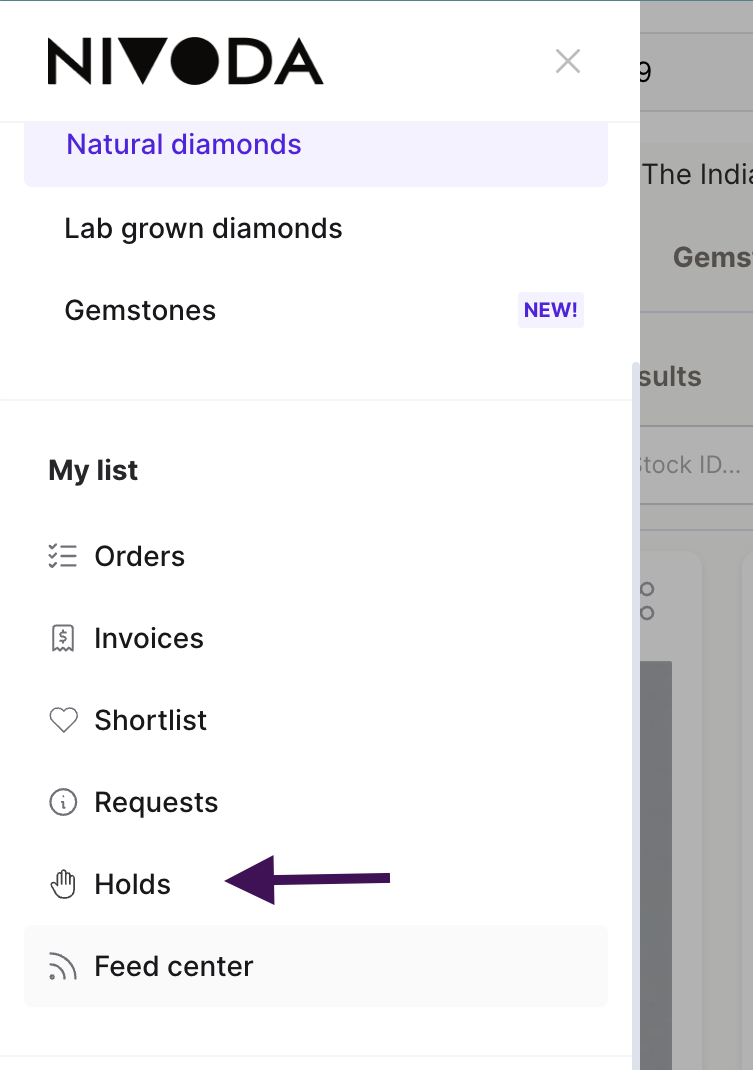View the Shortlist page
This screenshot has height=1070, width=753.
coord(316,720)
